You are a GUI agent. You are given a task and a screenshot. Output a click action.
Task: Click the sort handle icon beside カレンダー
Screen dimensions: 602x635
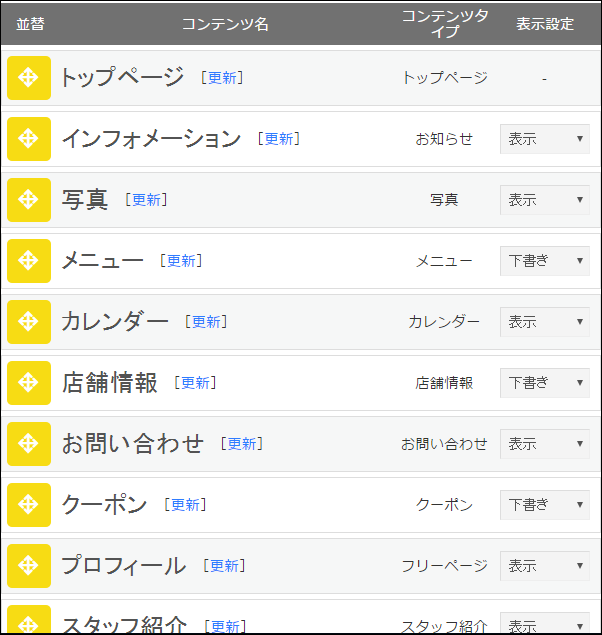[28, 322]
